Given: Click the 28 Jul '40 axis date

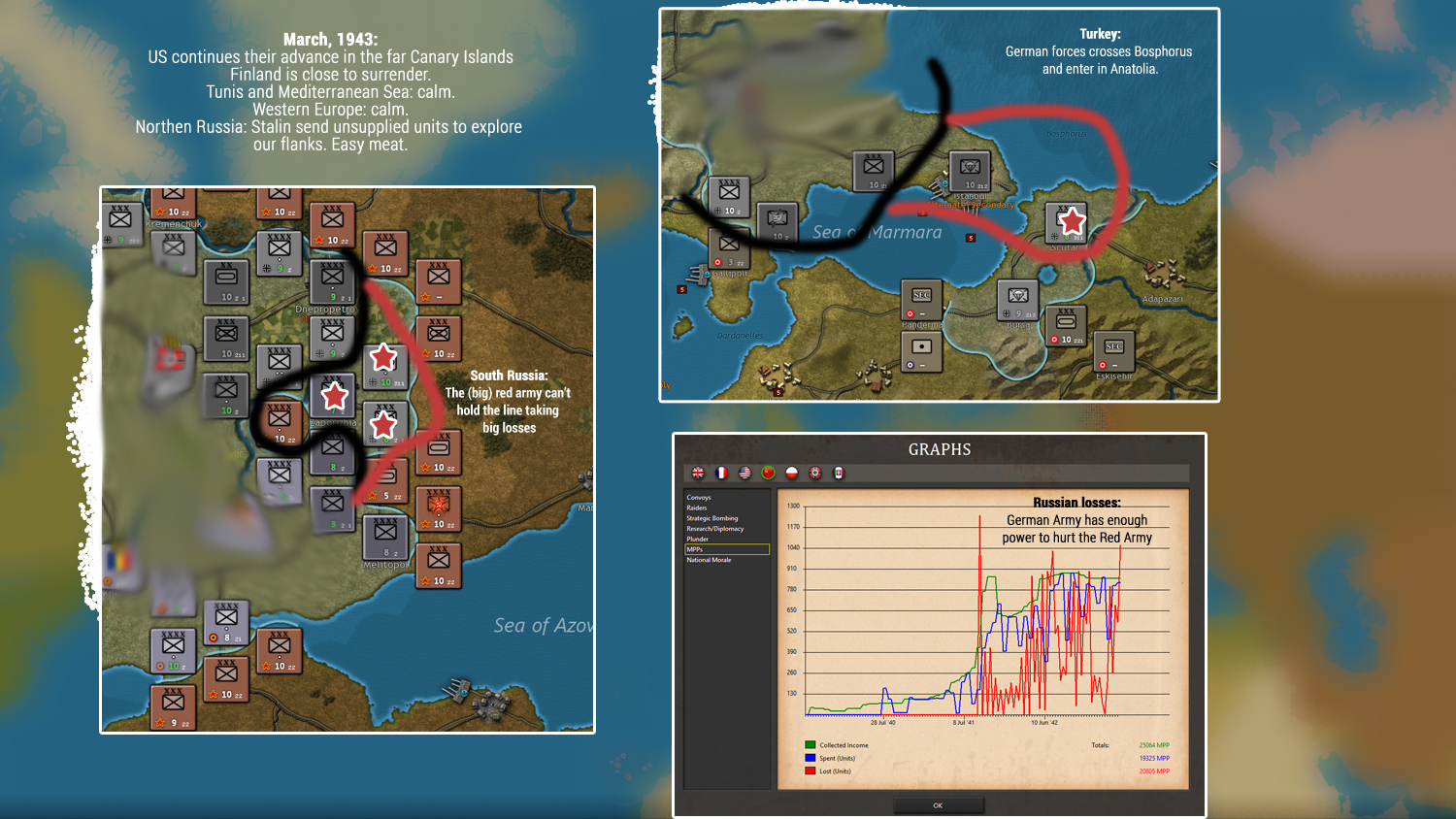Looking at the screenshot, I should point(883,722).
